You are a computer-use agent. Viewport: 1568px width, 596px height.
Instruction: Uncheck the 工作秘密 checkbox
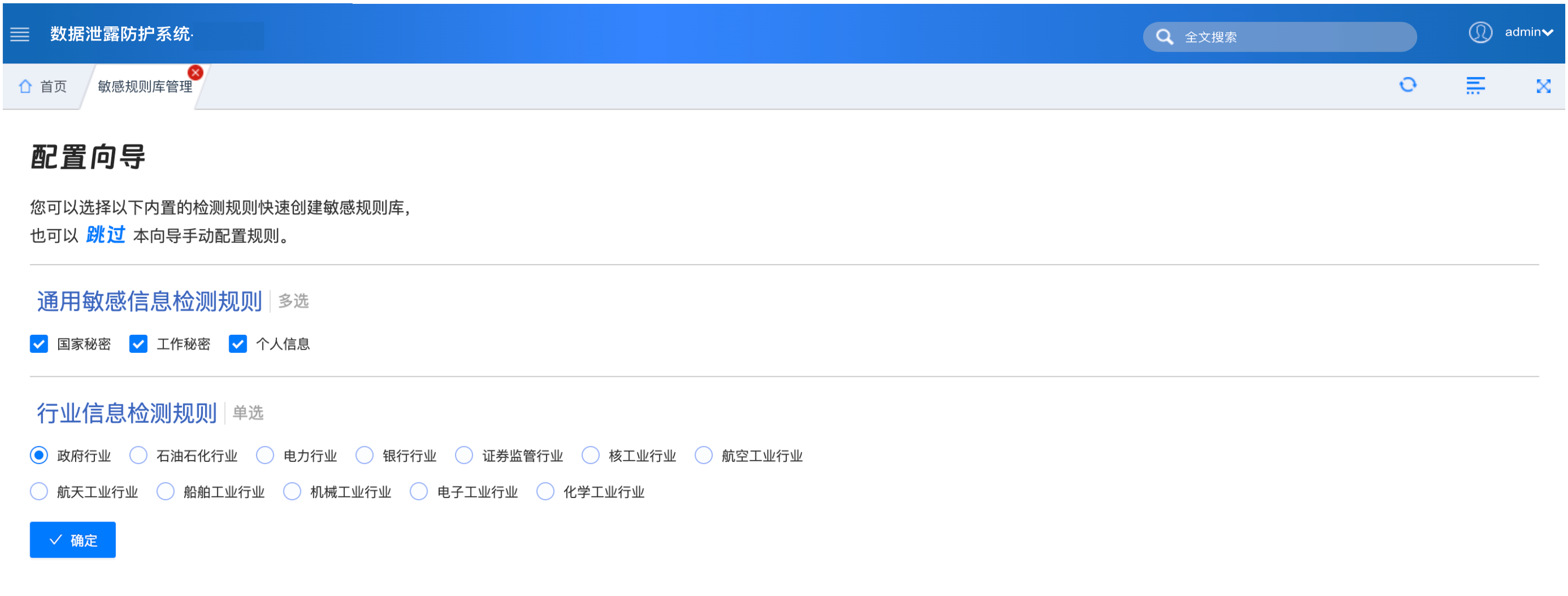tap(138, 343)
